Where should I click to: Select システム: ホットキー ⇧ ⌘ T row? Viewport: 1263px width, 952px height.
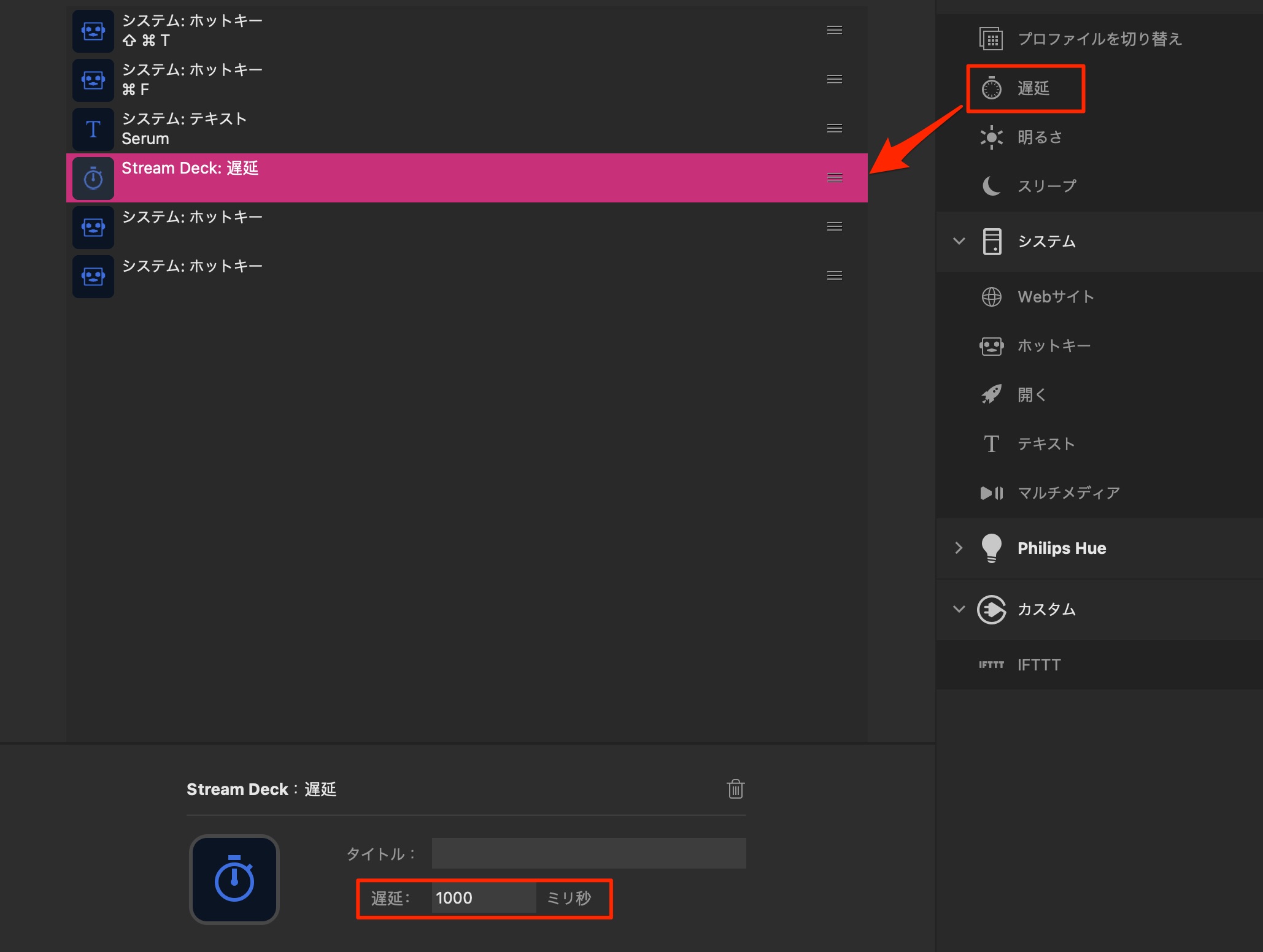click(467, 31)
